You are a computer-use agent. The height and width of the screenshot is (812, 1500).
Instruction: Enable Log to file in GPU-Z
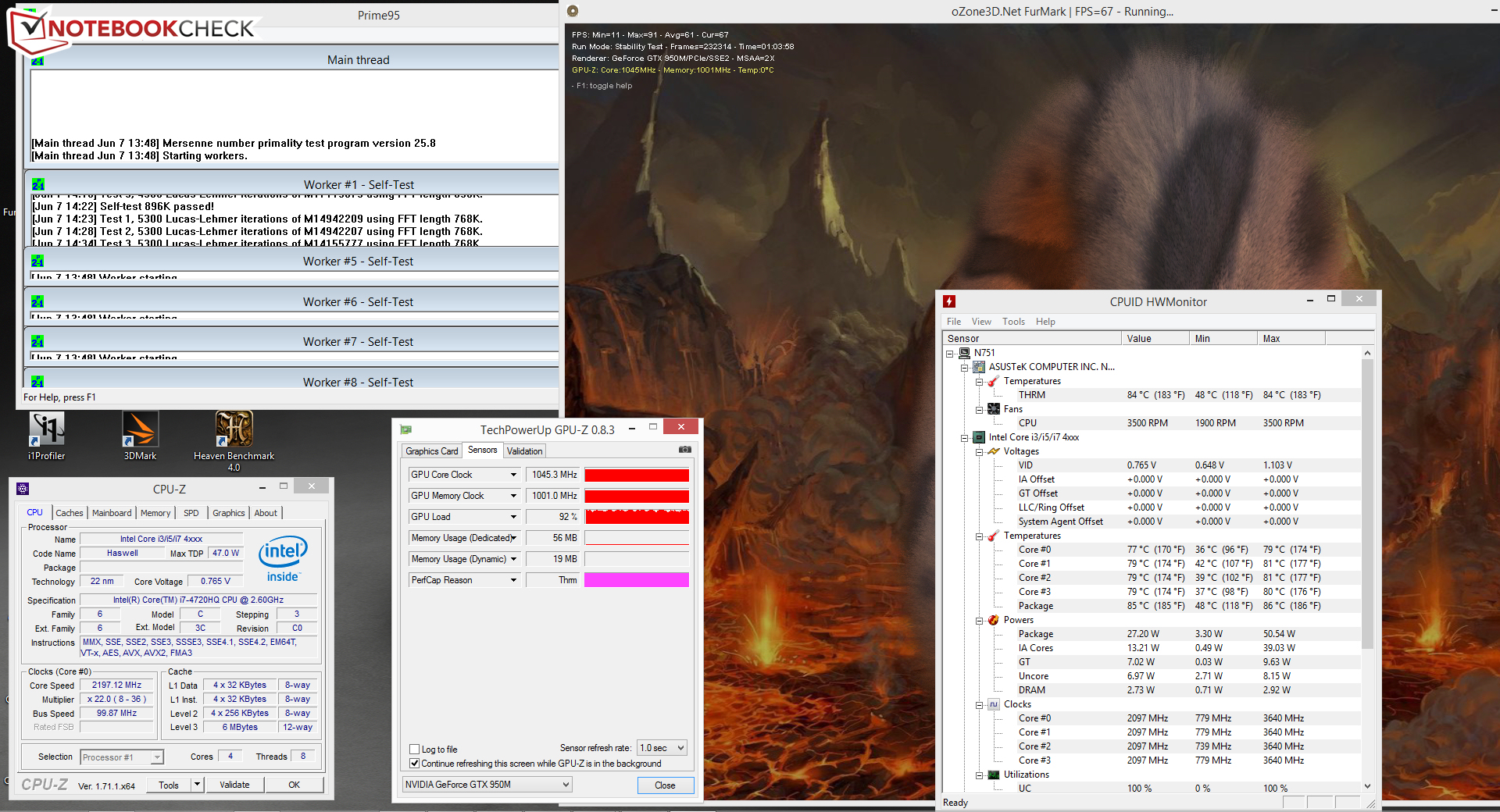tap(415, 750)
